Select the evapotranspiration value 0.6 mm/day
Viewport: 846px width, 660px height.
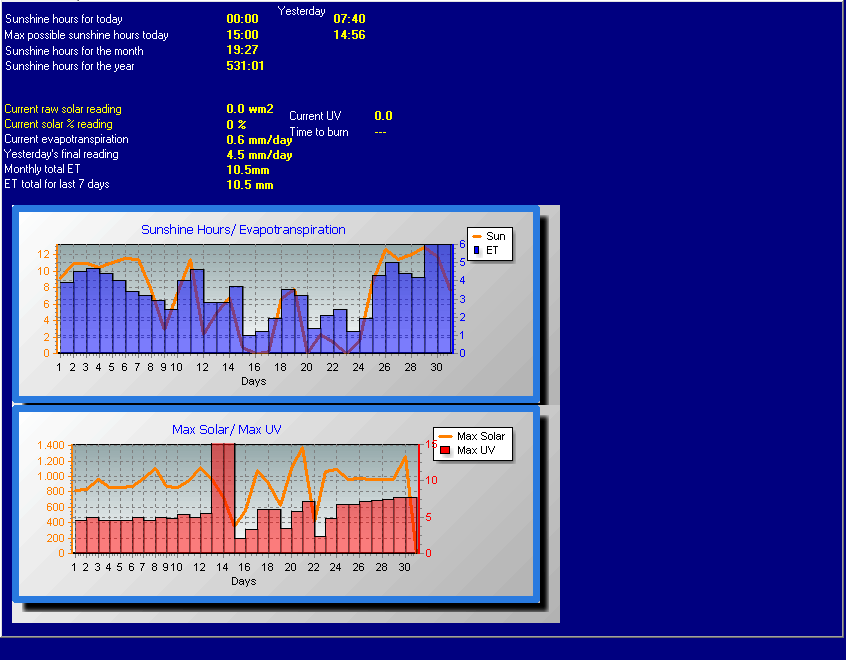coord(259,140)
